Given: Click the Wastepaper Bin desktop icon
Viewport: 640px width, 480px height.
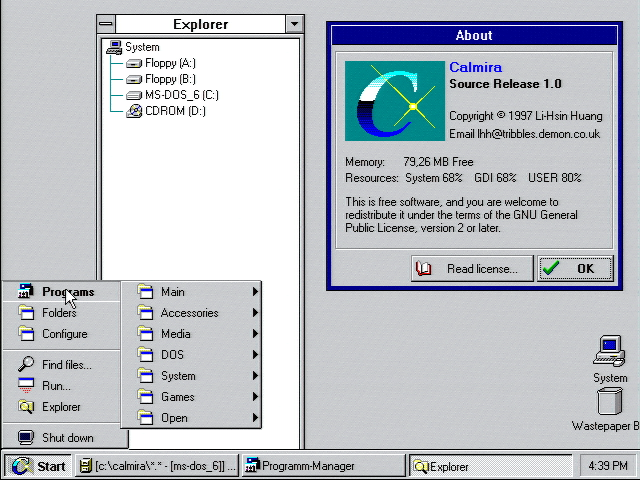Looking at the screenshot, I should tap(609, 402).
